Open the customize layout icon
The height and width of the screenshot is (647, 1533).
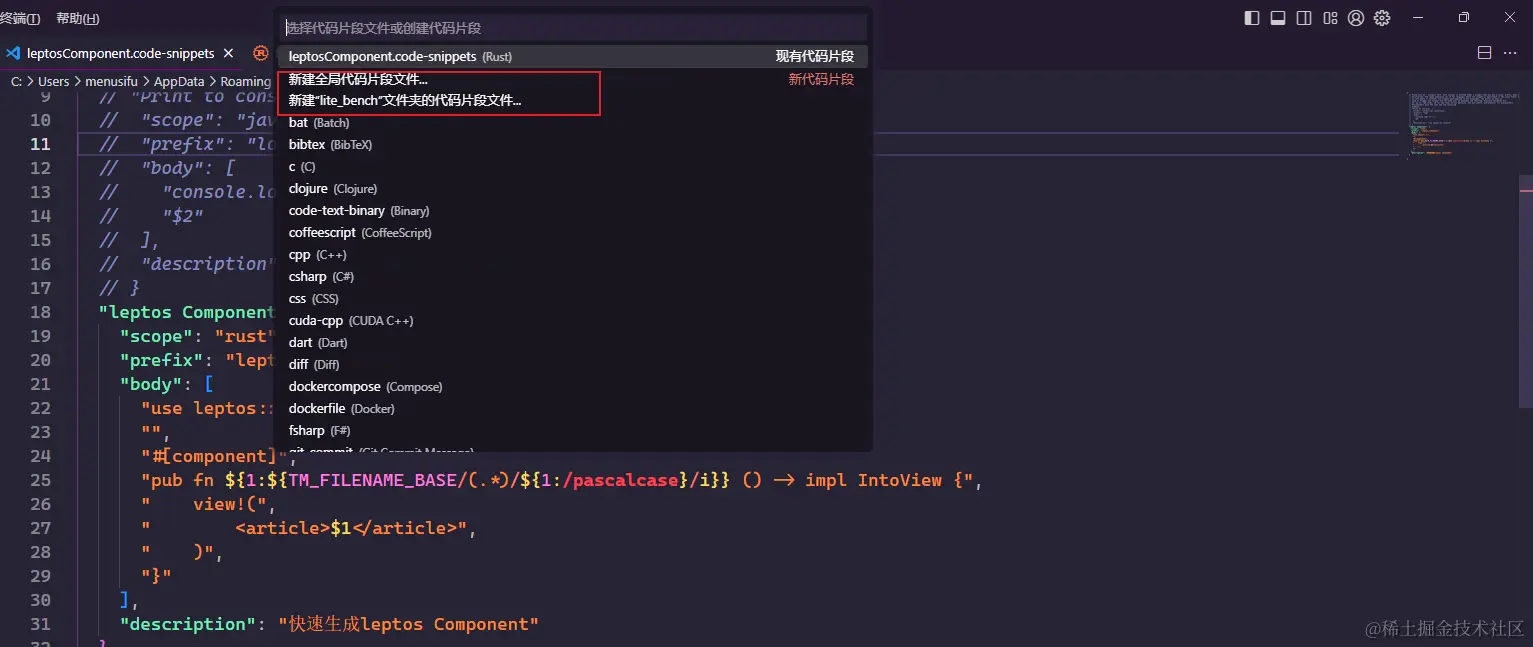(x=1330, y=18)
